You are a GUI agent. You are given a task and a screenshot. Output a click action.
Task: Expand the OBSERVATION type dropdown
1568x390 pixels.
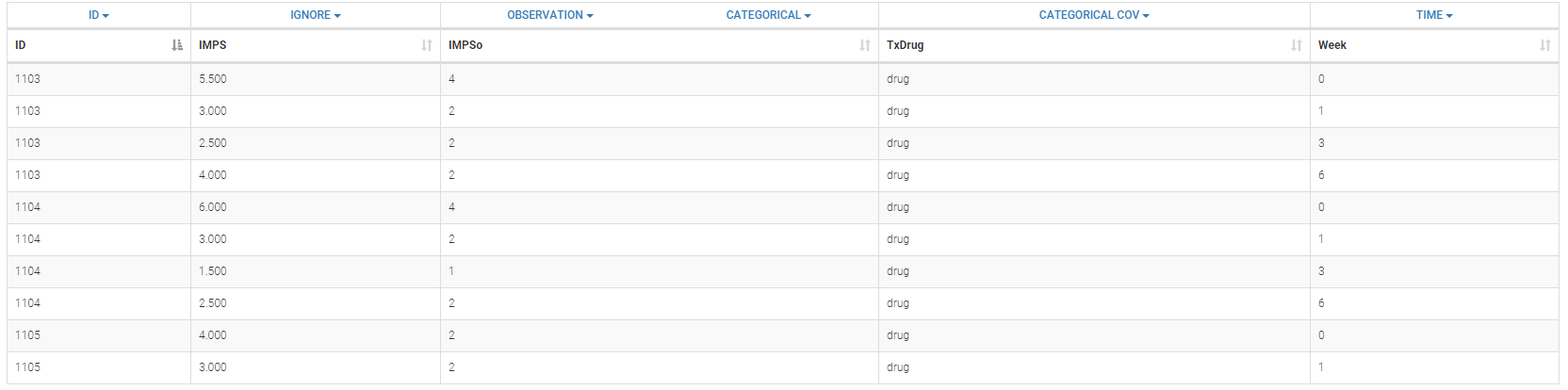[x=550, y=15]
